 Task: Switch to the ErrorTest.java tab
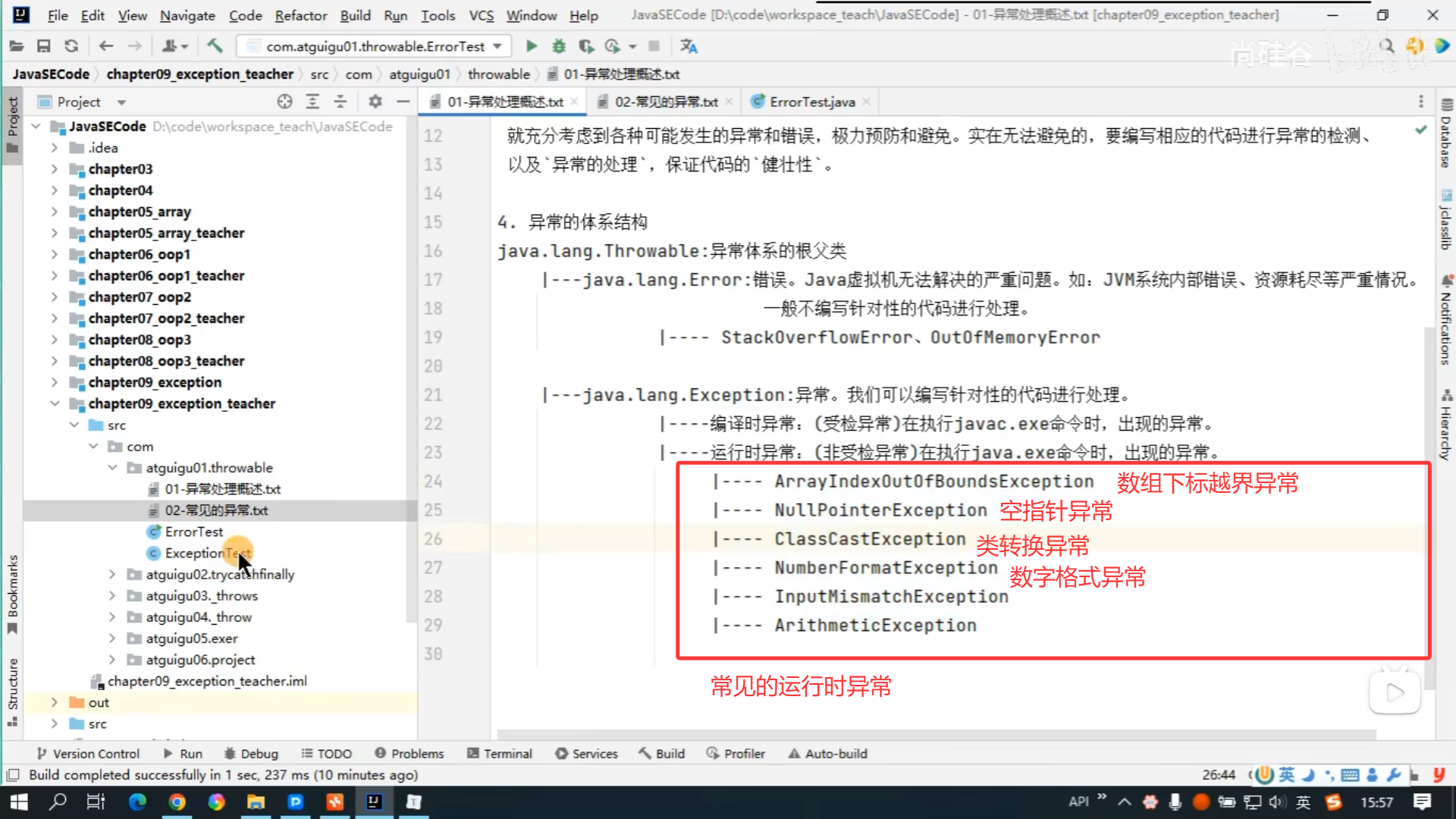point(811,102)
